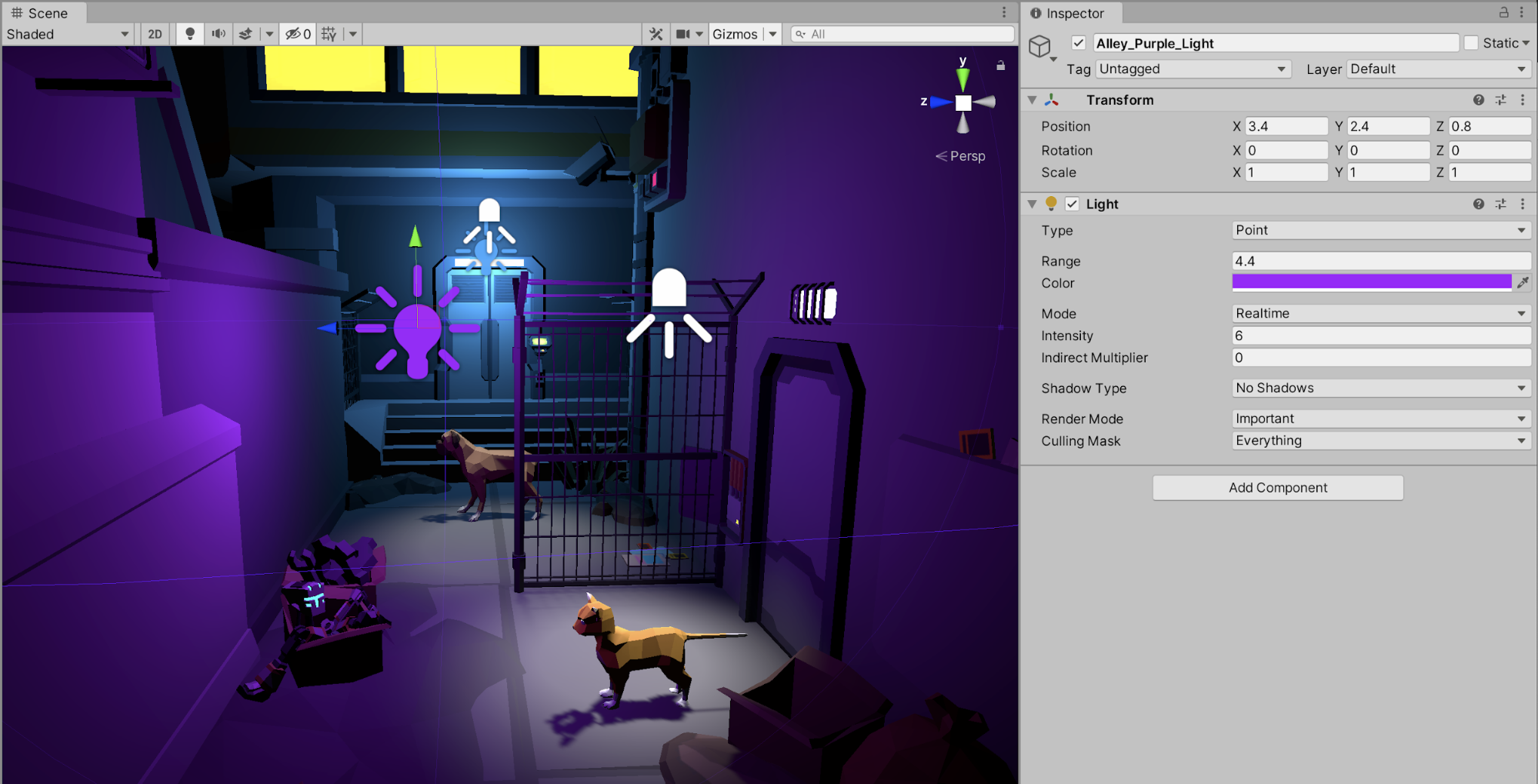Pick light color with eyedropper
The width and height of the screenshot is (1538, 784).
[1523, 283]
